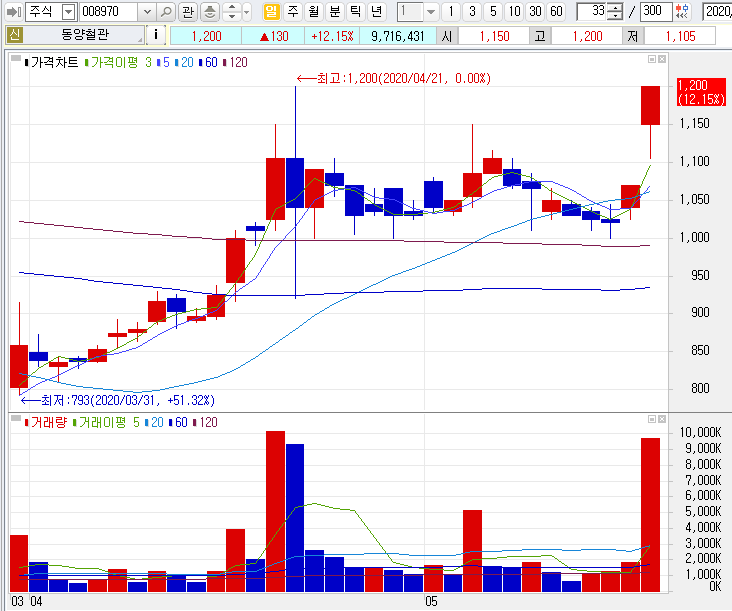This screenshot has height=611, width=732.
Task: Click the arrow icon left of 주식 dropdown
Action: pos(14,12)
